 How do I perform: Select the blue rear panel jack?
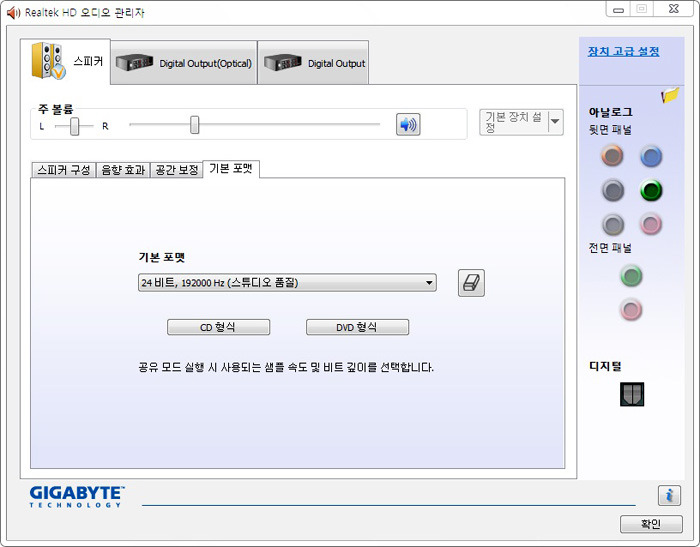[x=651, y=156]
